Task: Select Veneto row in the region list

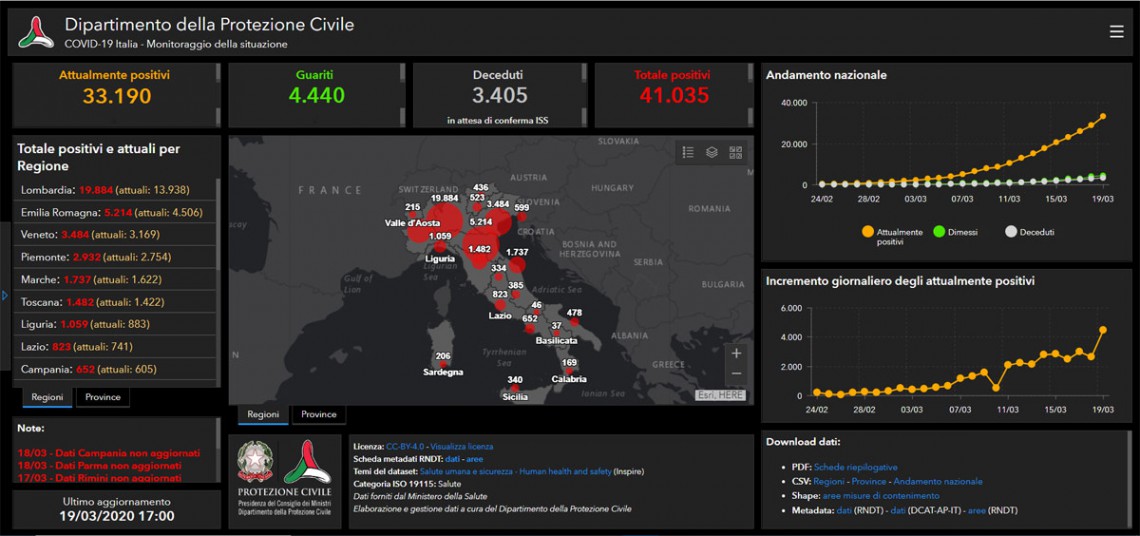Action: click(115, 235)
